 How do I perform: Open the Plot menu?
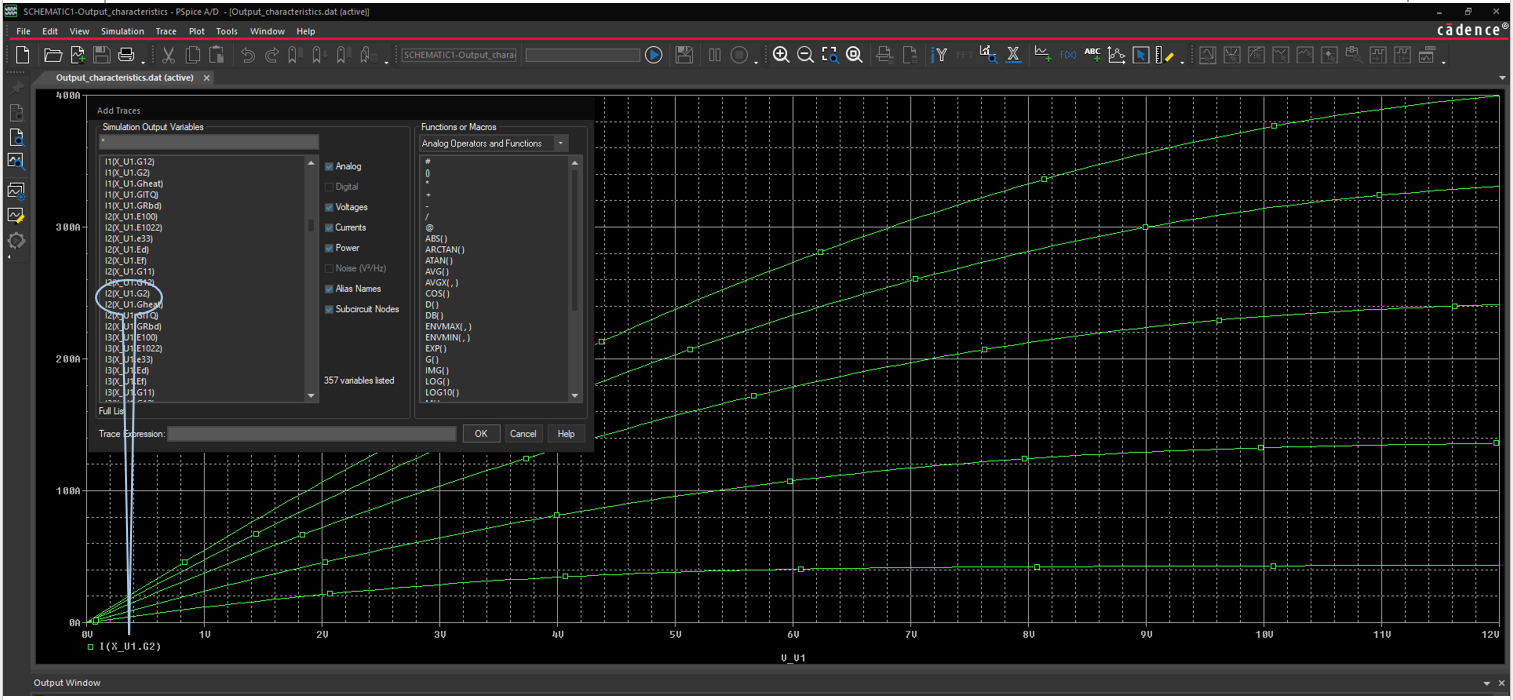coord(197,32)
